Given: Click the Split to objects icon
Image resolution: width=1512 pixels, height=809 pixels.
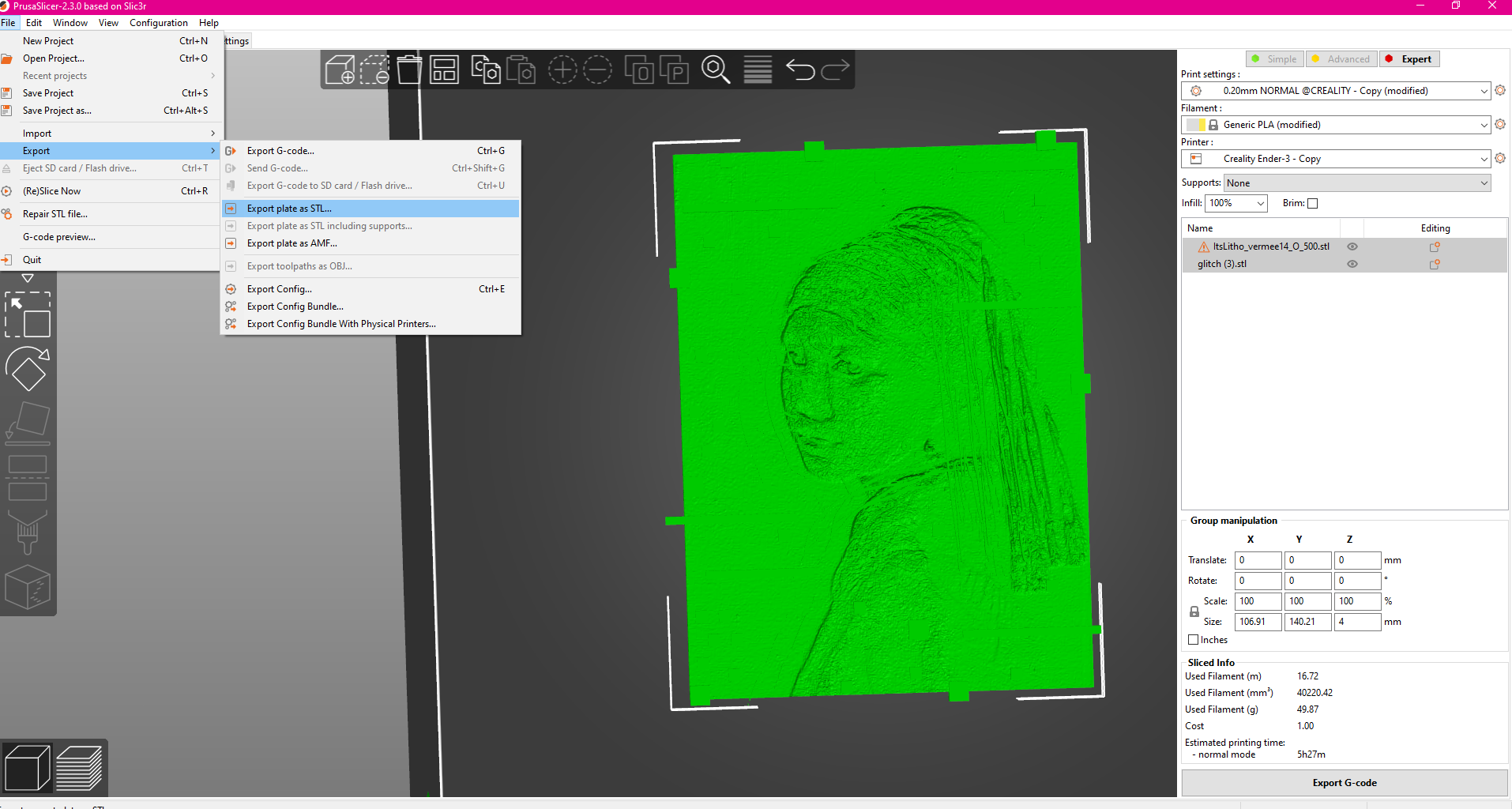Looking at the screenshot, I should [638, 70].
